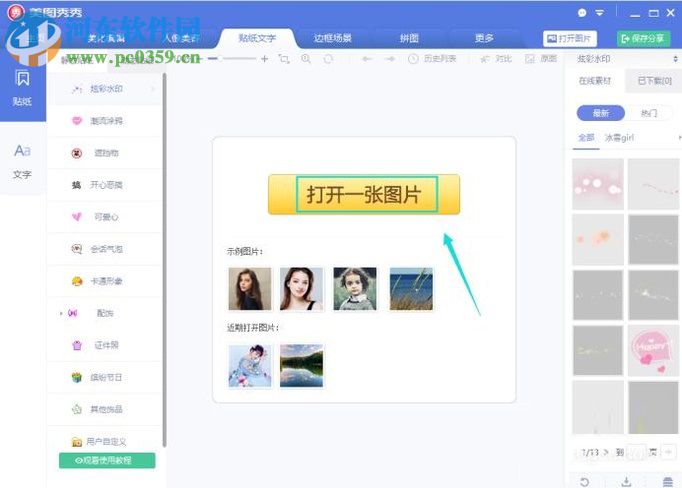
Task: Select the 热门 popular toggle
Action: [649, 113]
